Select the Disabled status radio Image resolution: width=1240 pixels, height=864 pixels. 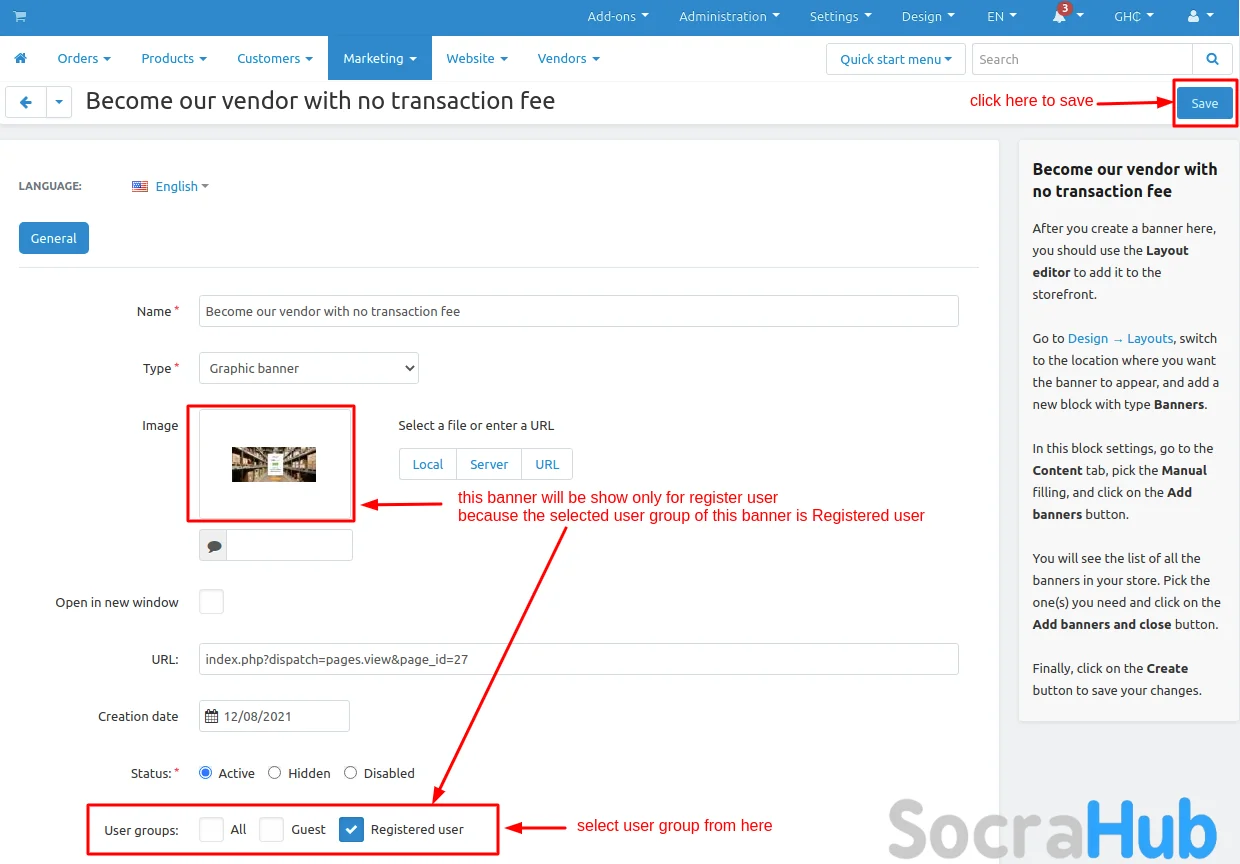click(x=351, y=773)
